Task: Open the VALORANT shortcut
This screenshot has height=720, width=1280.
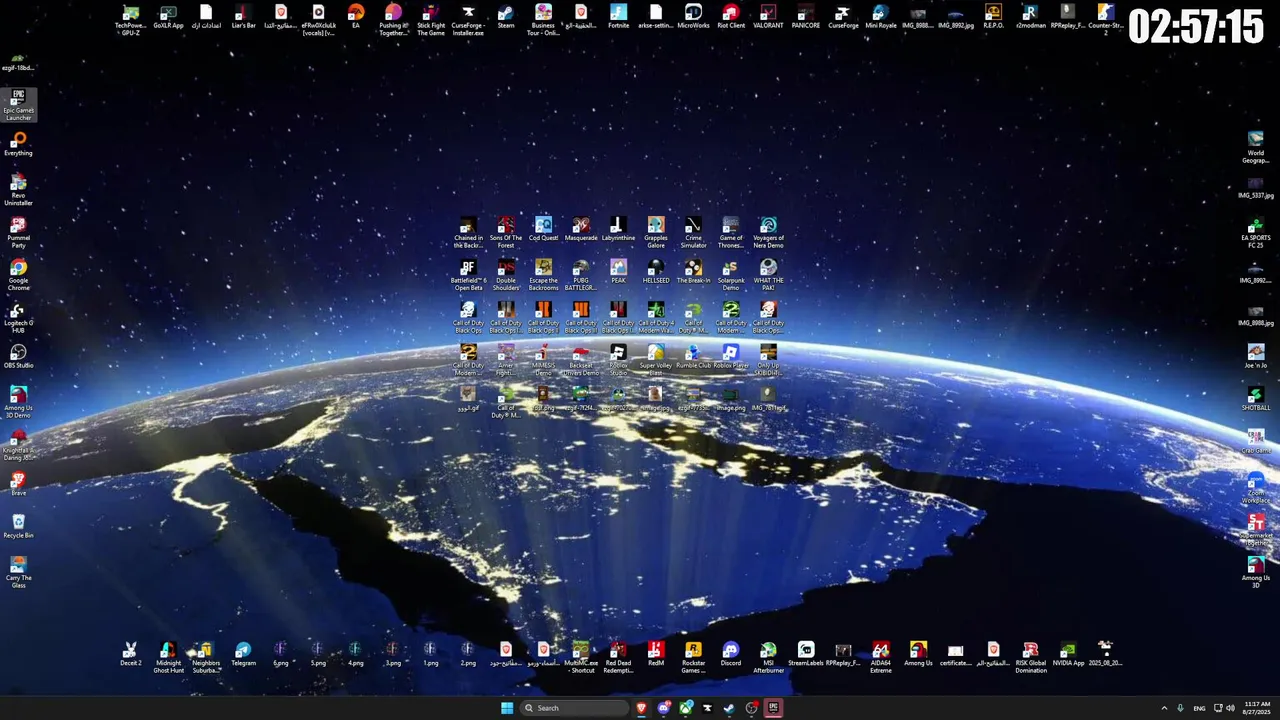Action: (768, 18)
